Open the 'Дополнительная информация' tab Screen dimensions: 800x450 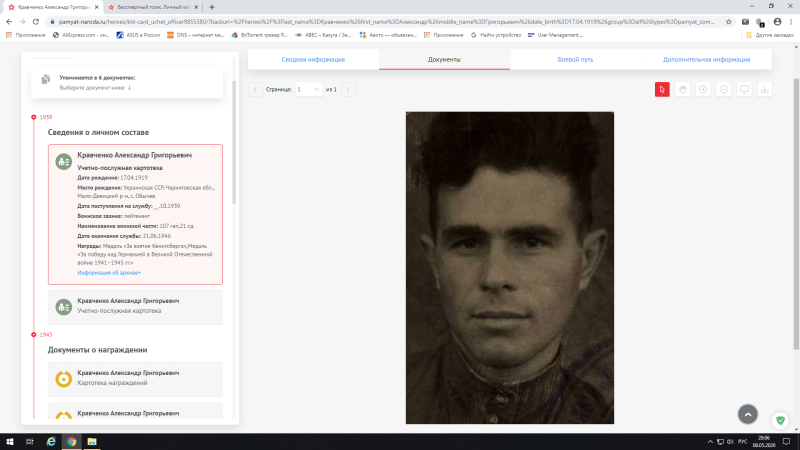(x=706, y=60)
